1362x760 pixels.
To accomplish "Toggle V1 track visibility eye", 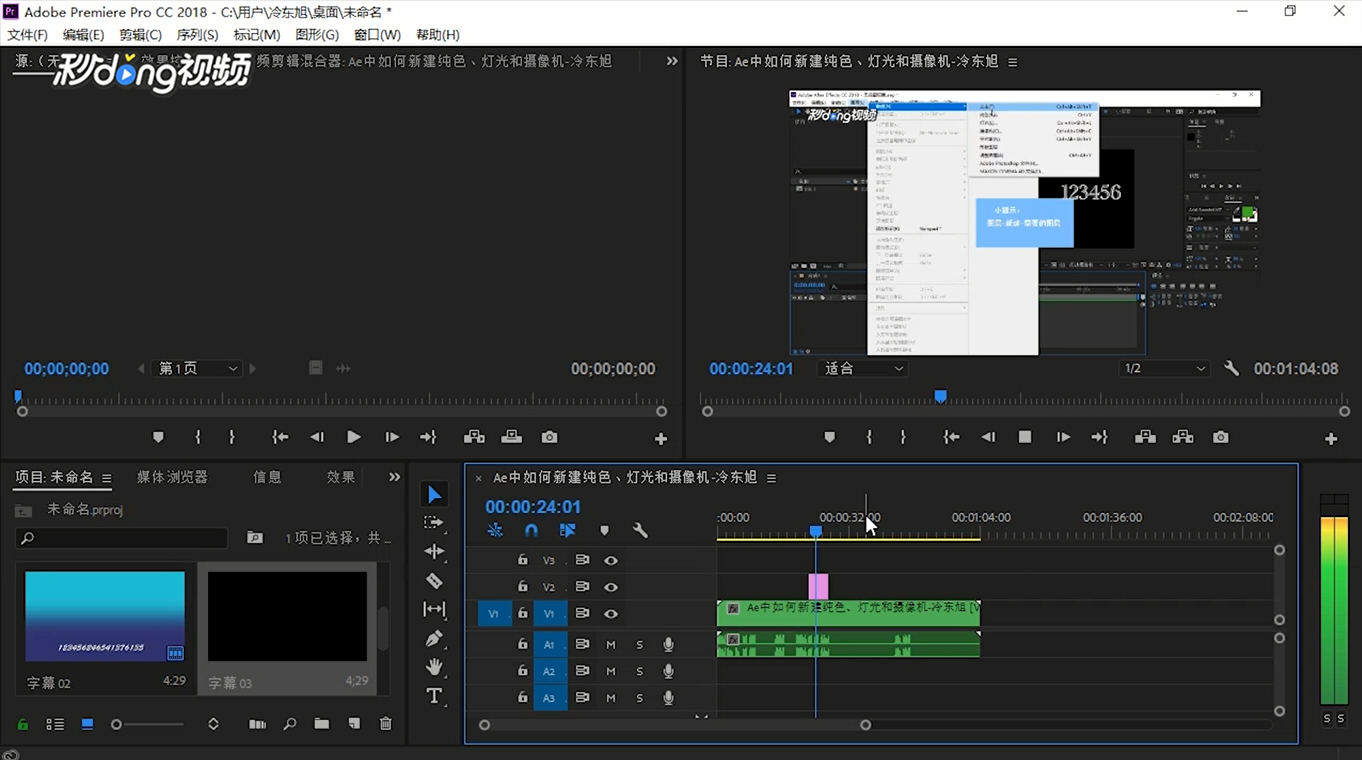I will click(x=611, y=614).
